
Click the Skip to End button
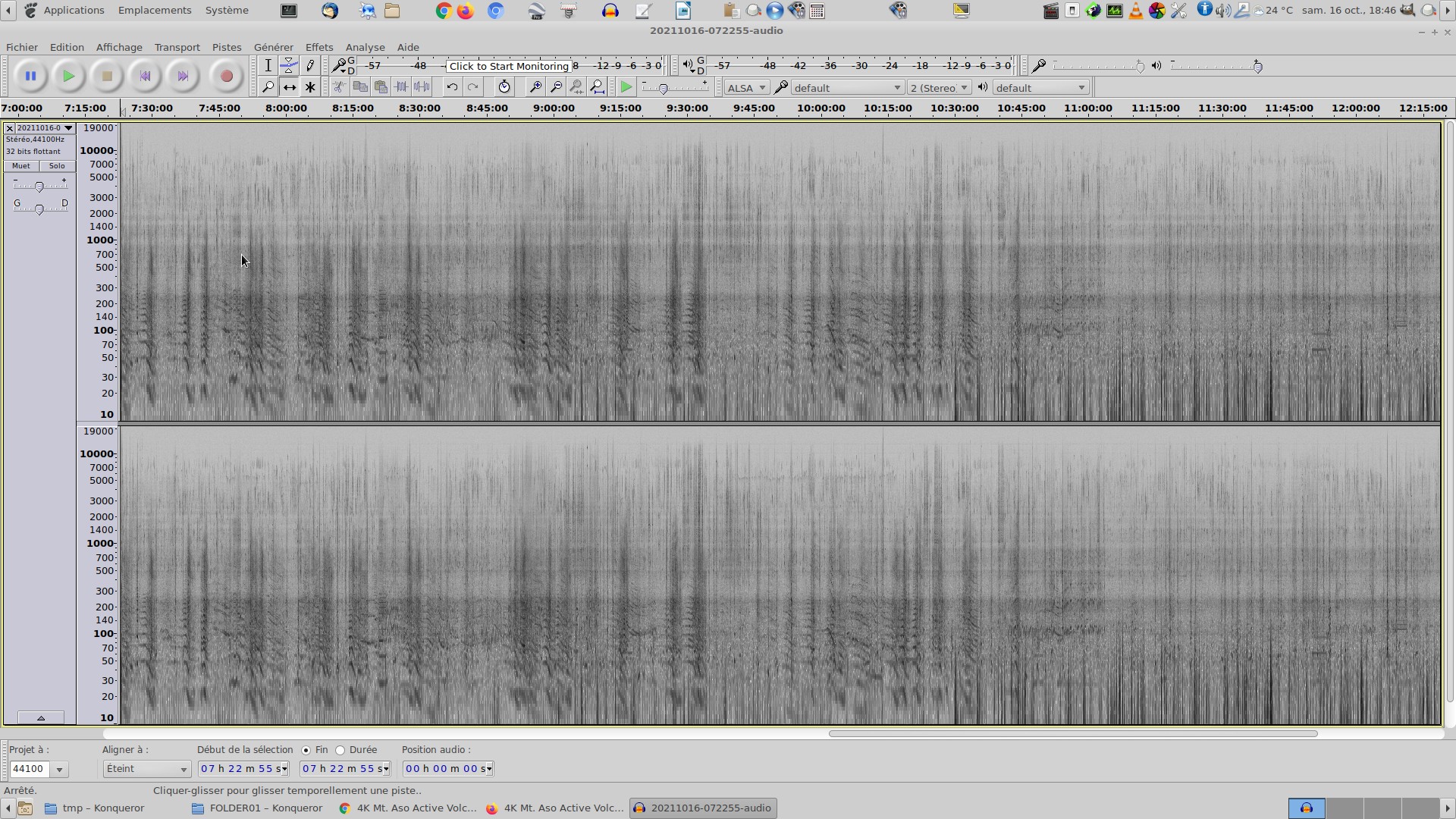tap(183, 76)
